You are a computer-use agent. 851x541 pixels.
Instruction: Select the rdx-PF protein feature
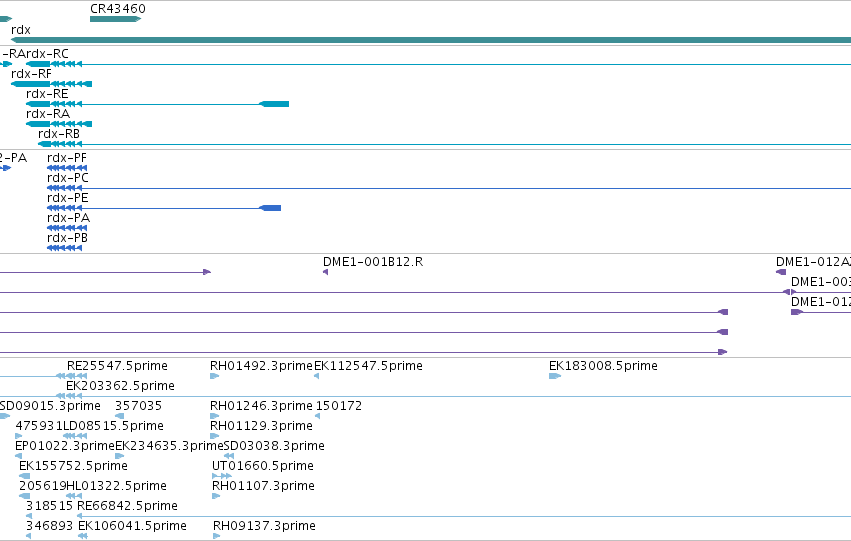pyautogui.click(x=65, y=168)
